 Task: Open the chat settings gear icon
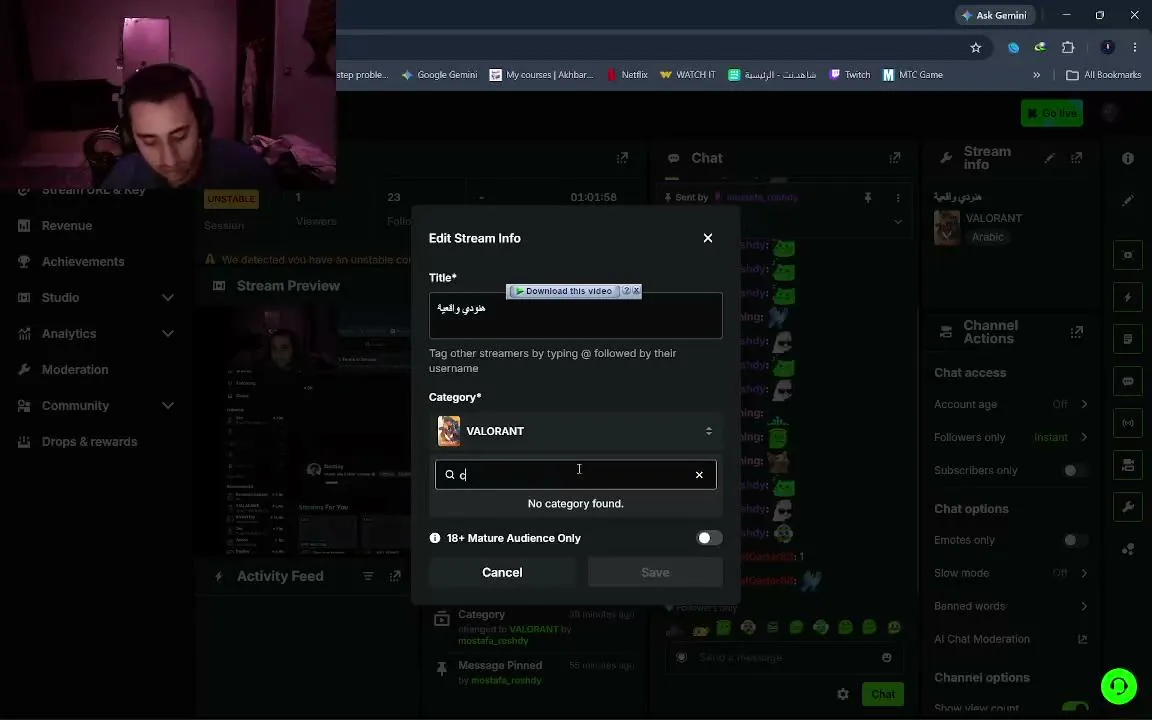pyautogui.click(x=843, y=694)
